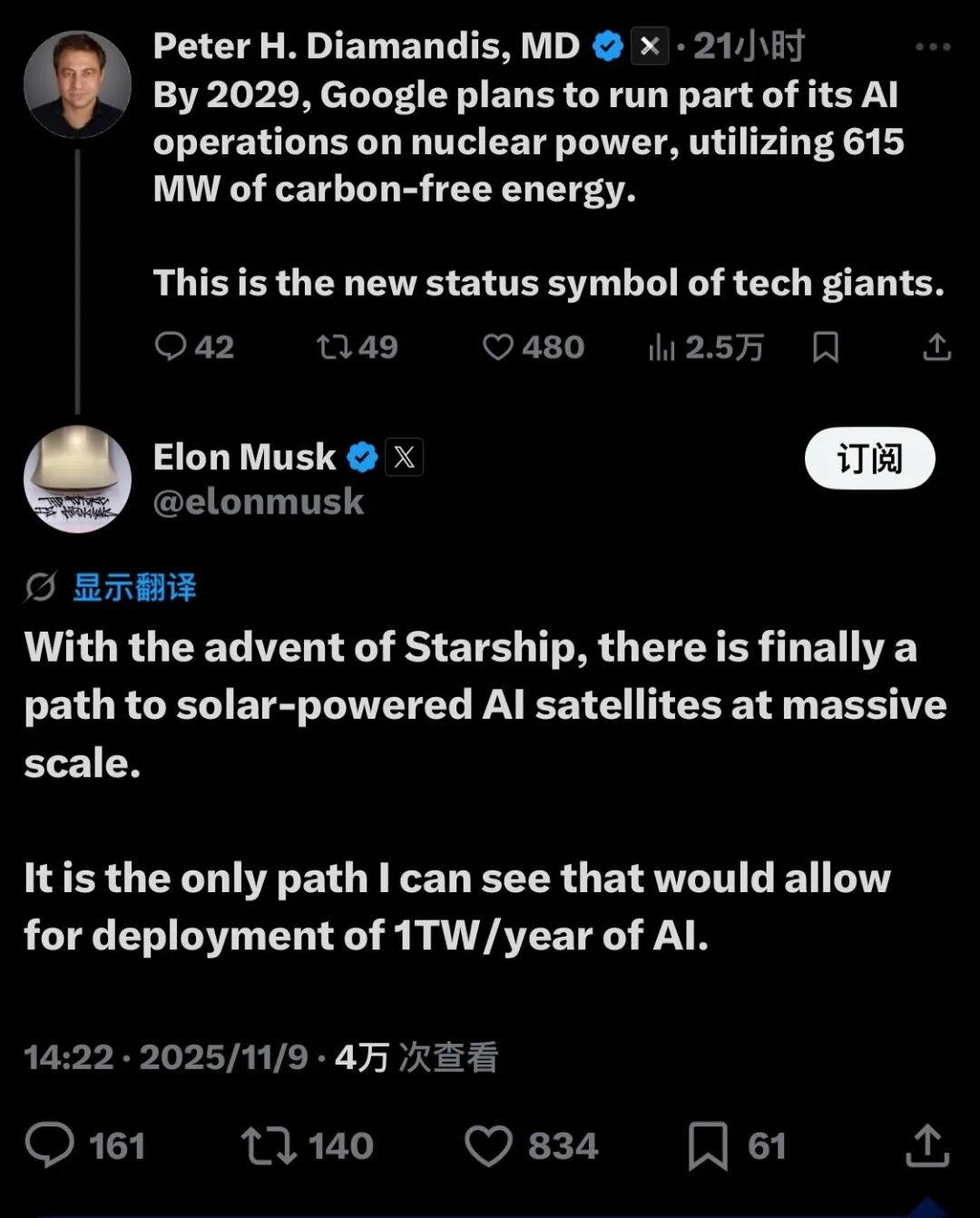Open Peter Diamandis's profile picture
980x1218 pixels.
77,84
